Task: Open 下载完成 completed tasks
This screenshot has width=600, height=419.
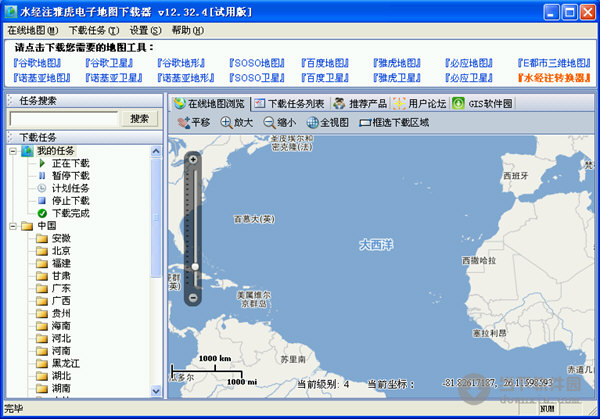Action: pyautogui.click(x=64, y=213)
